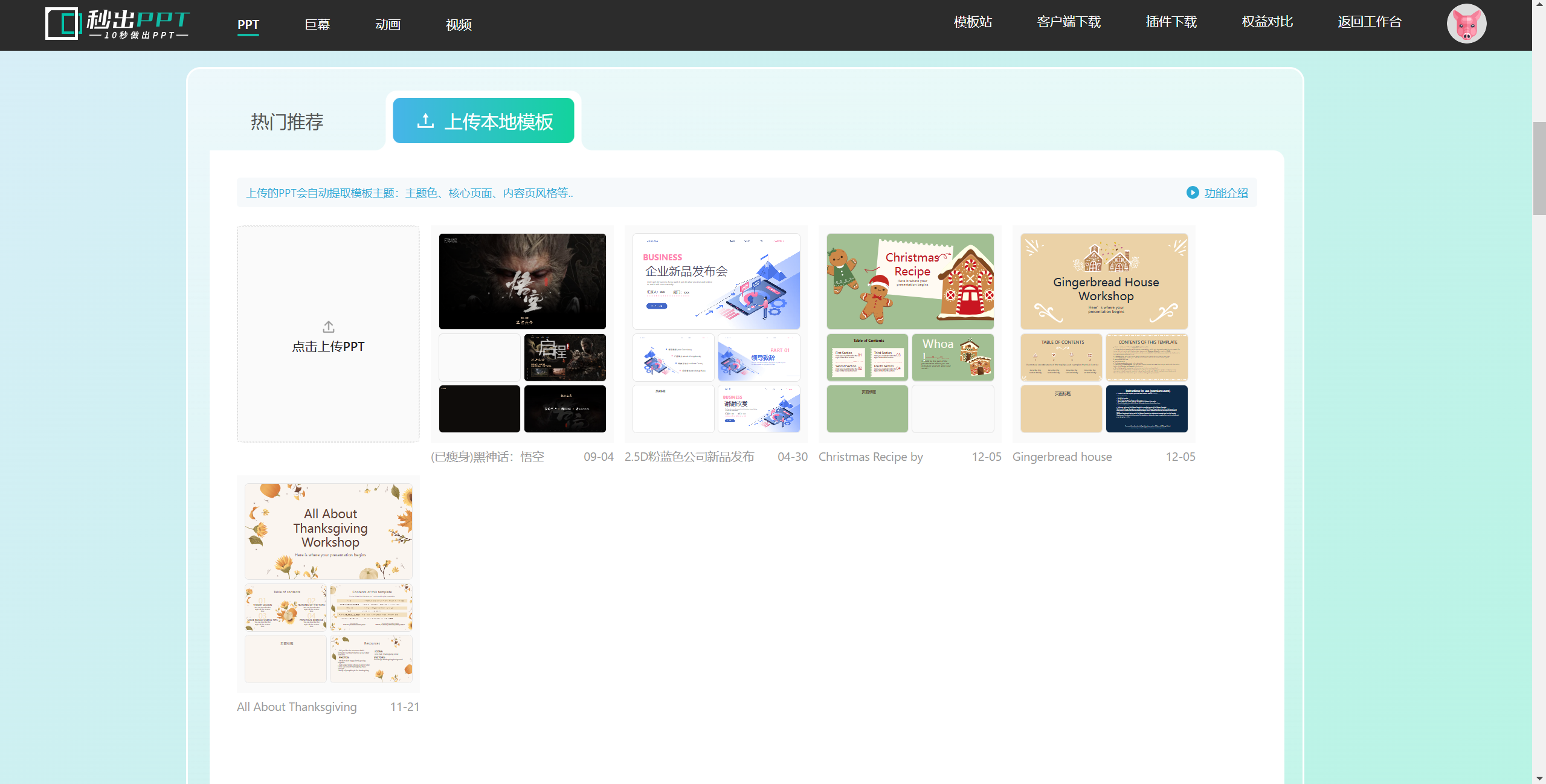Click the 秒出PPT logo
Image resolution: width=1546 pixels, height=784 pixels.
pyautogui.click(x=118, y=24)
